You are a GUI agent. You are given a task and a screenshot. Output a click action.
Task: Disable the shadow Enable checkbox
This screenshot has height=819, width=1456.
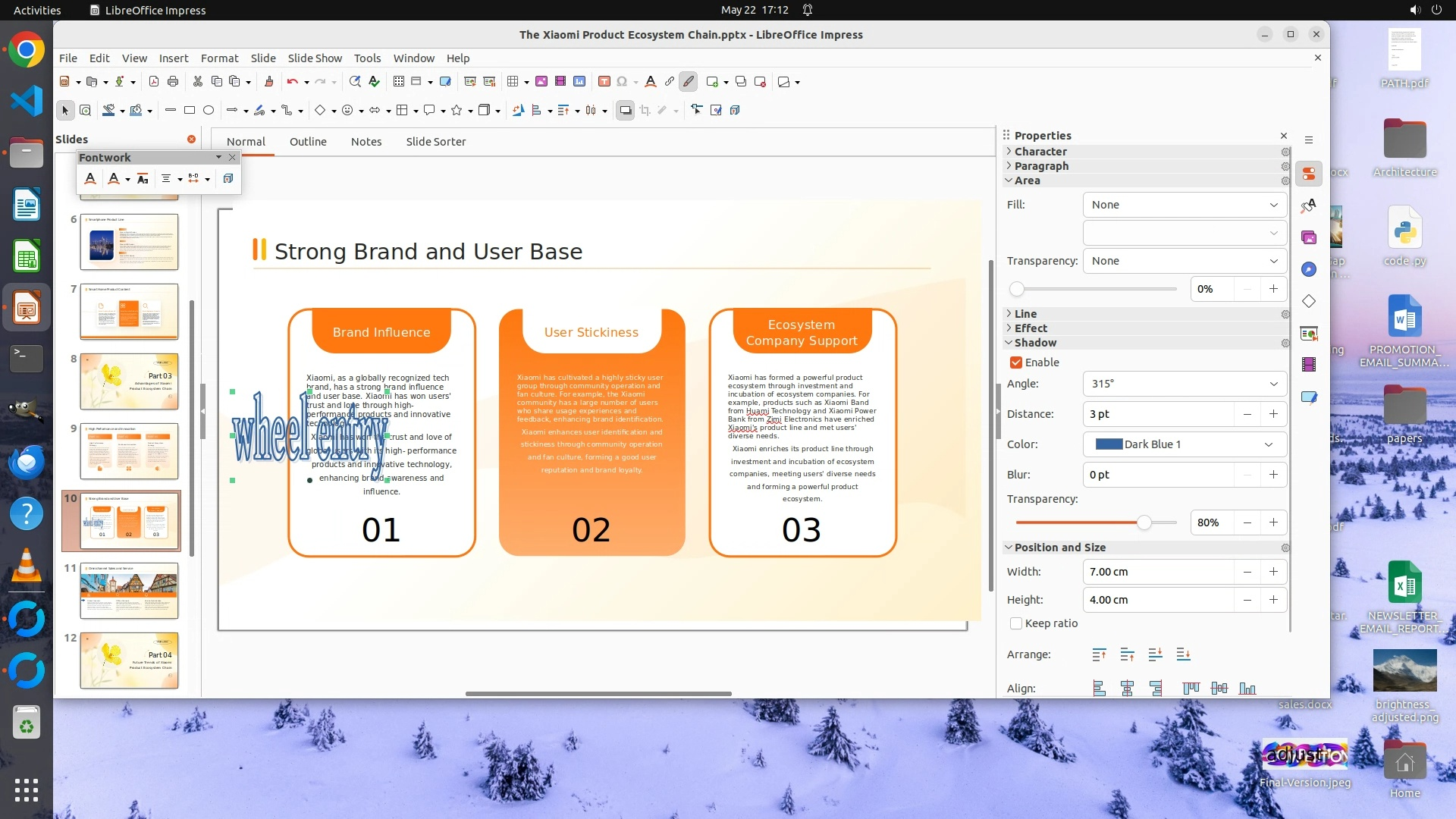pyautogui.click(x=1016, y=362)
